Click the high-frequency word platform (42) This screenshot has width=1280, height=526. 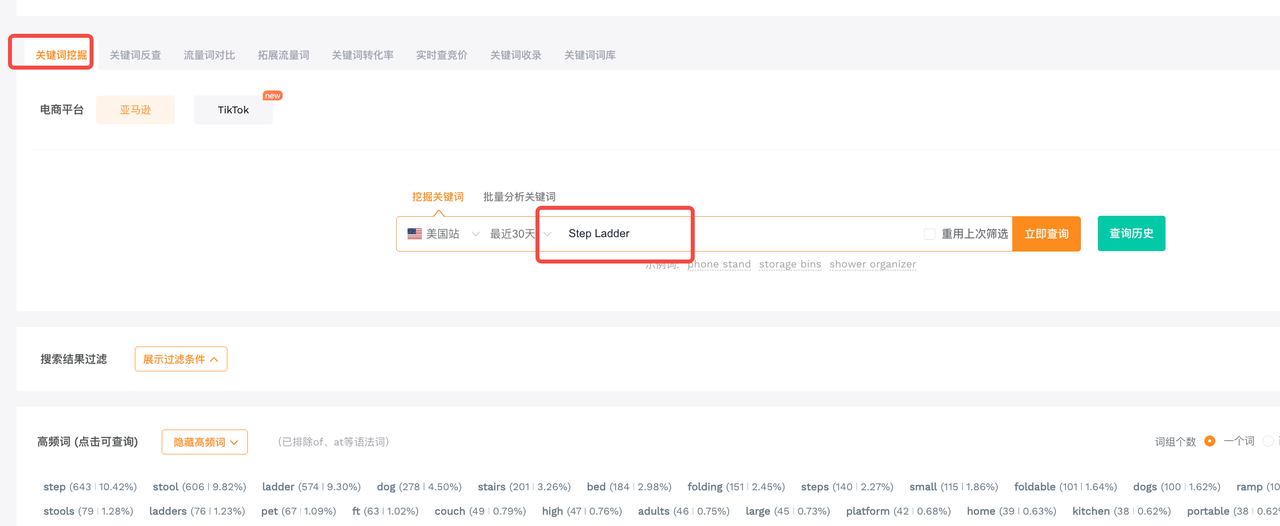tap(898, 511)
